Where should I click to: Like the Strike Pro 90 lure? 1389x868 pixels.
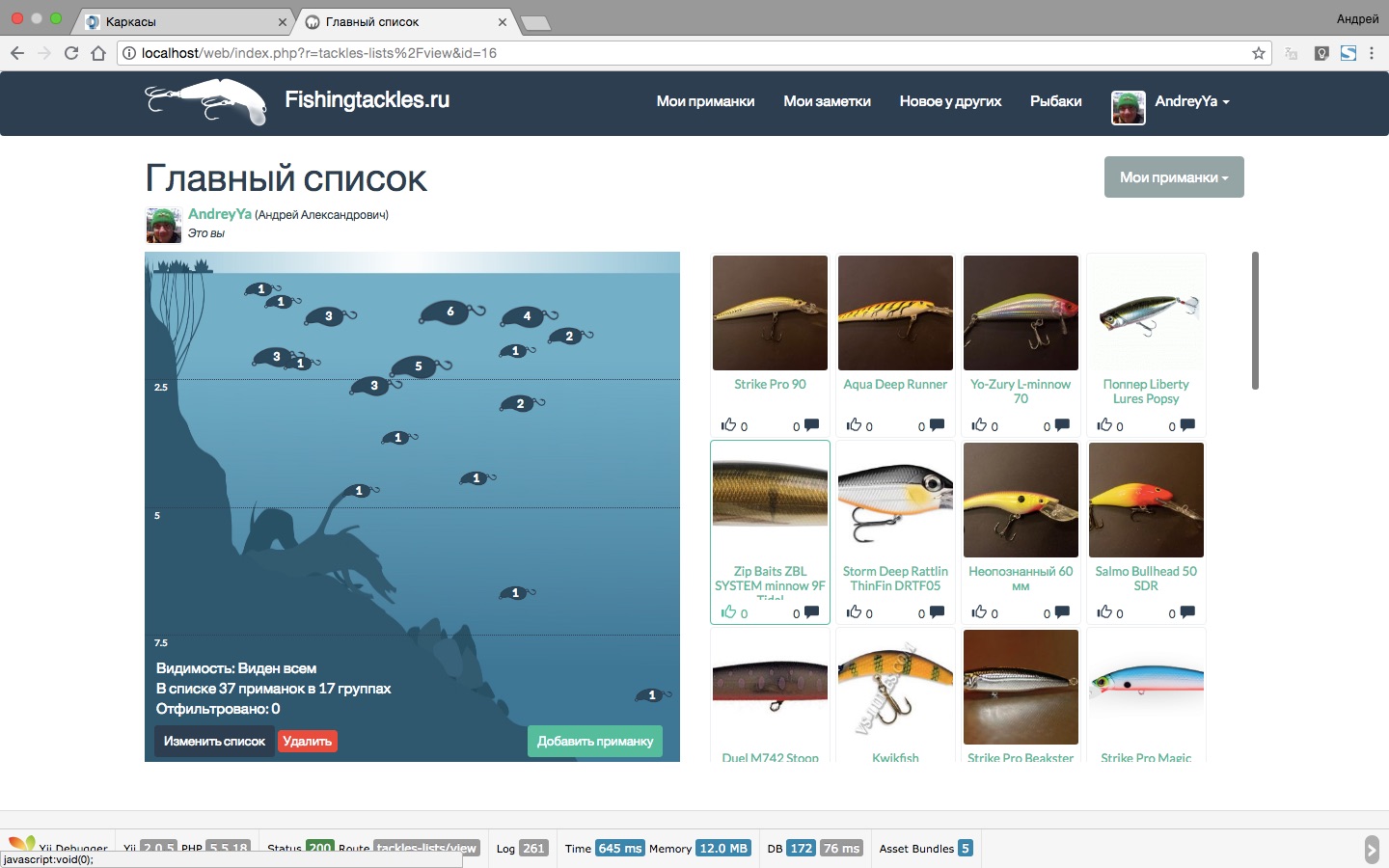coord(728,425)
